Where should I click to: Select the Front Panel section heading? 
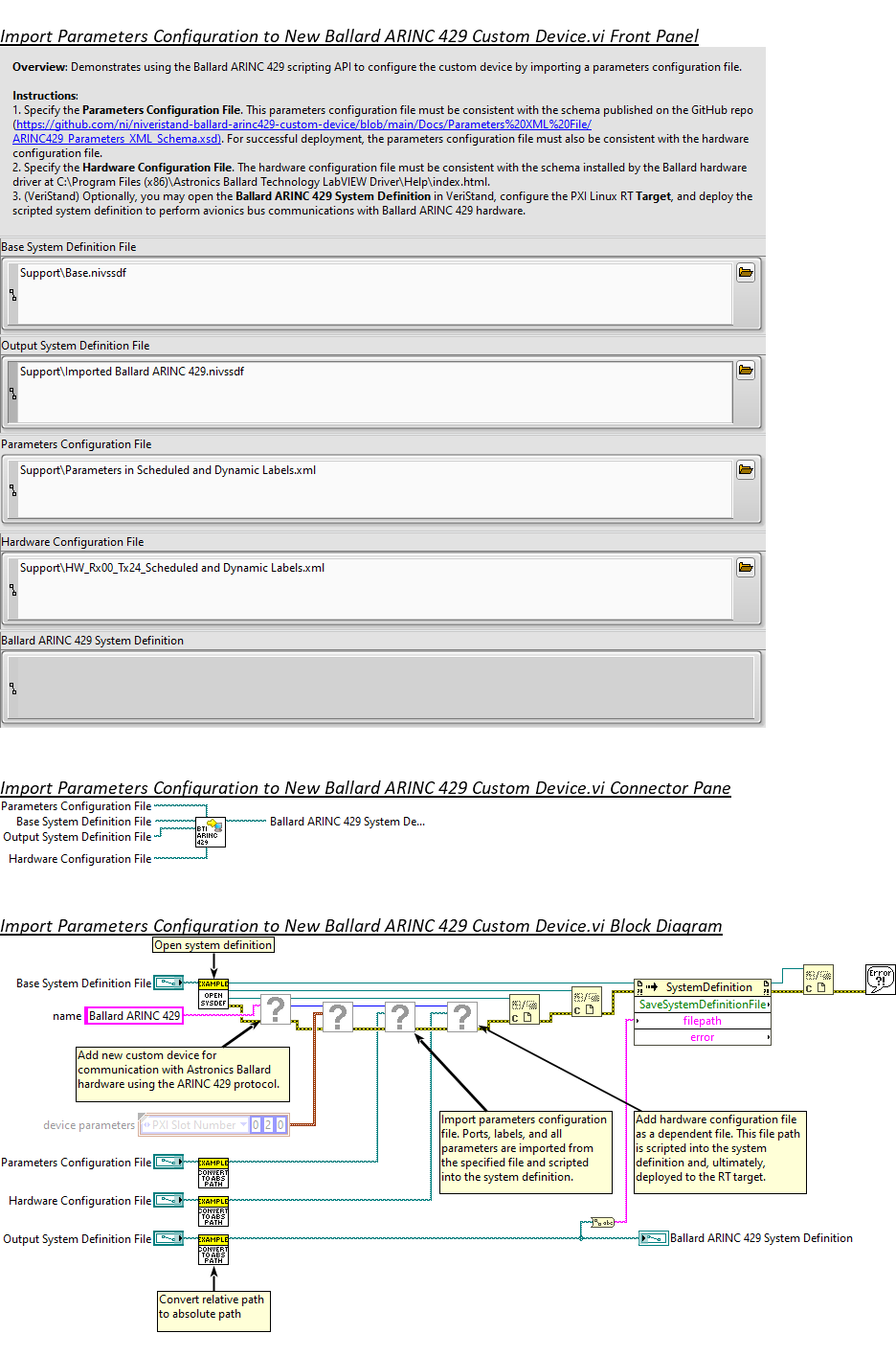(349, 36)
